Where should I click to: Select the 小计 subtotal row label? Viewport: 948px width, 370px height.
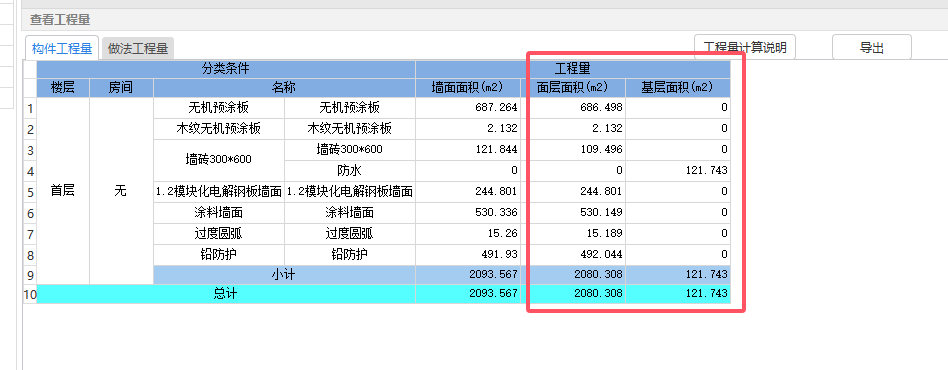point(284,274)
